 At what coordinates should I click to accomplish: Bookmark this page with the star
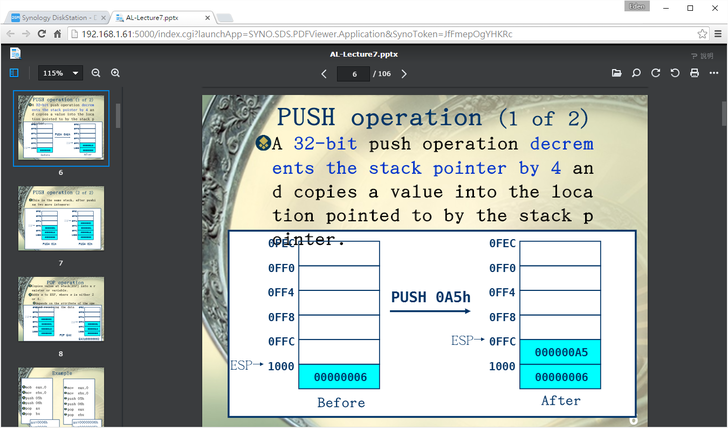(703, 33)
